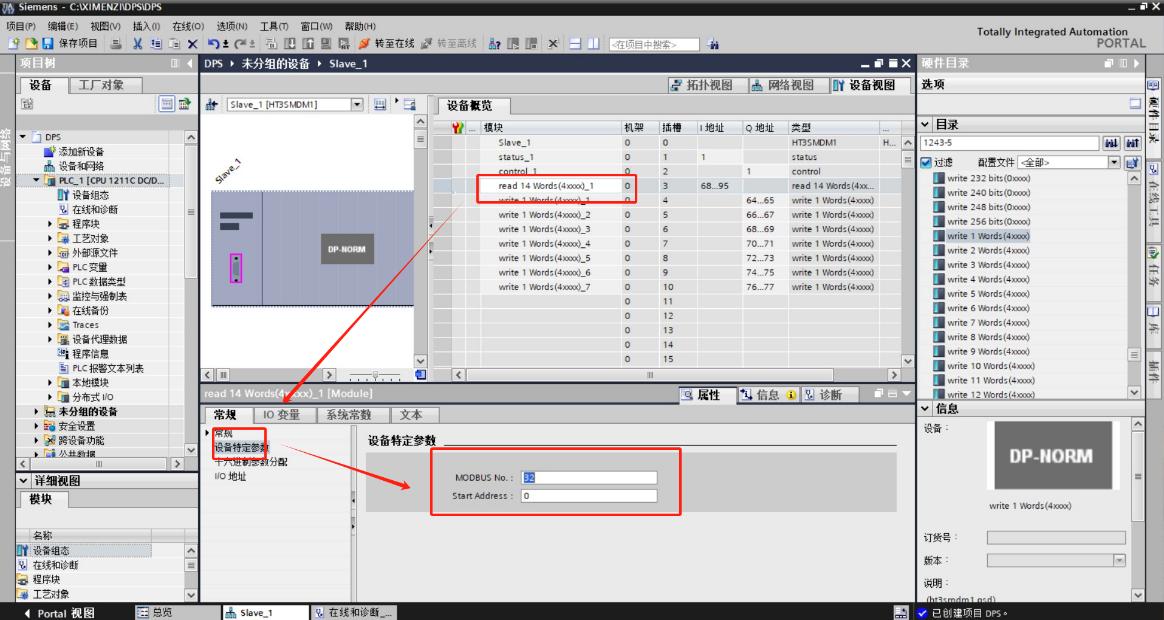
Task: Click catalog search upward icon
Action: pyautogui.click(x=1133, y=143)
